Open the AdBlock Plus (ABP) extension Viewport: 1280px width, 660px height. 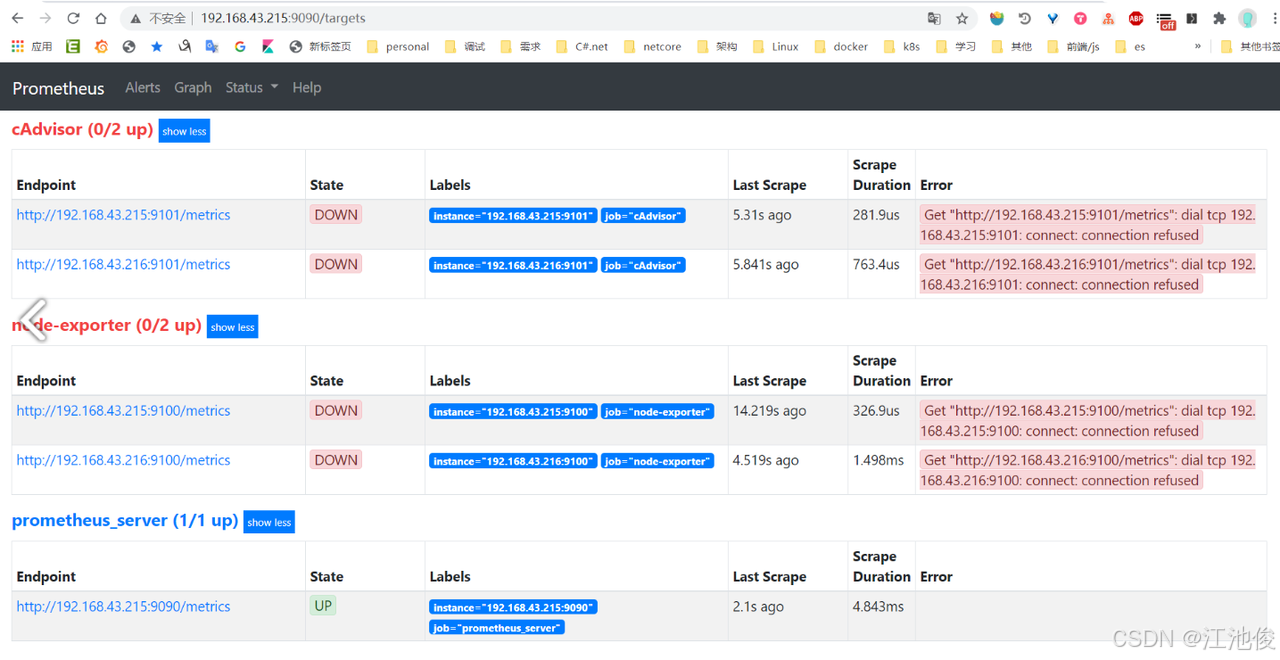pyautogui.click(x=1136, y=18)
